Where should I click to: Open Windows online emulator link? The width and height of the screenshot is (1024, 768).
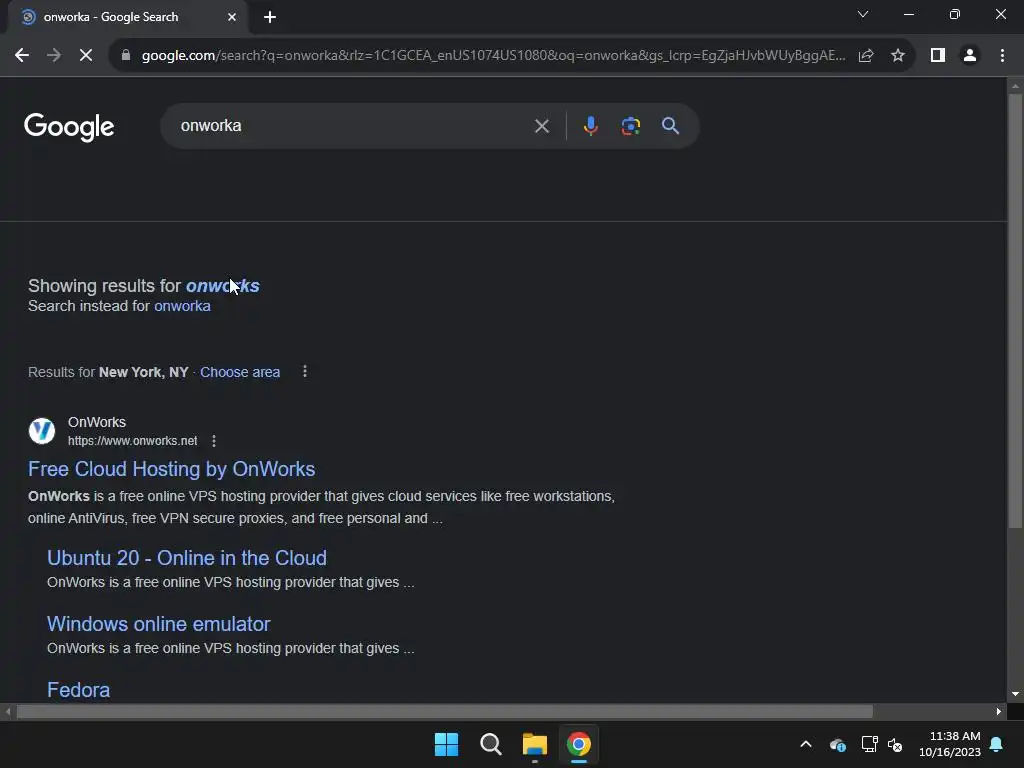159,624
